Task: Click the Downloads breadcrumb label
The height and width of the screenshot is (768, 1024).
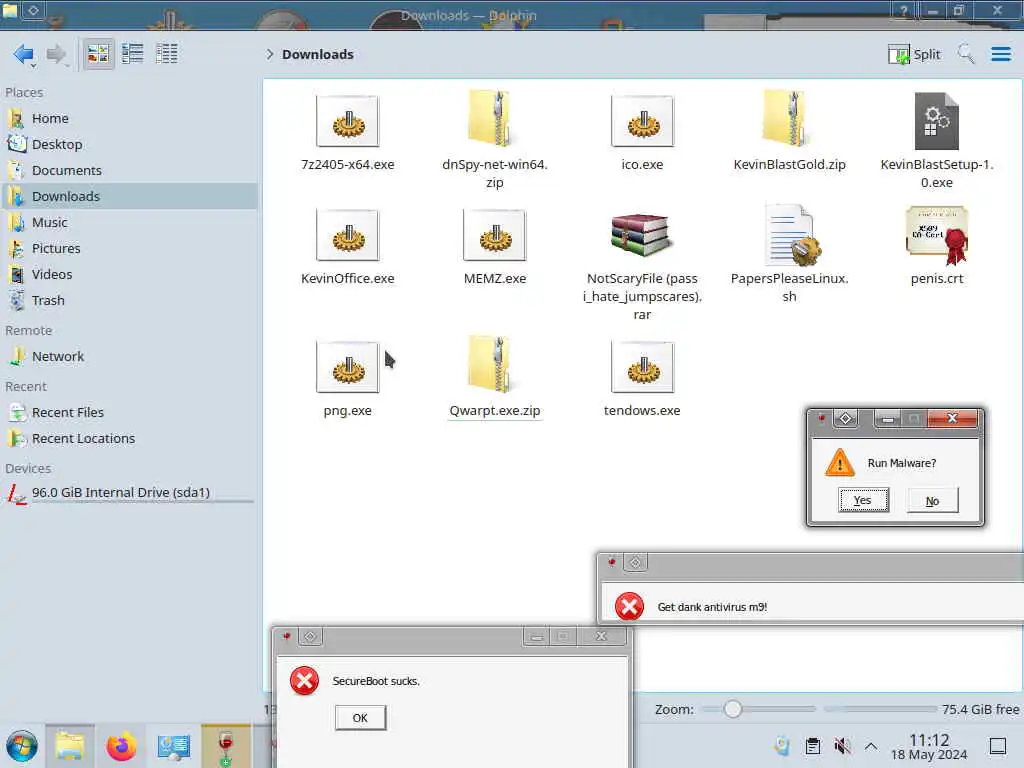Action: pos(318,54)
